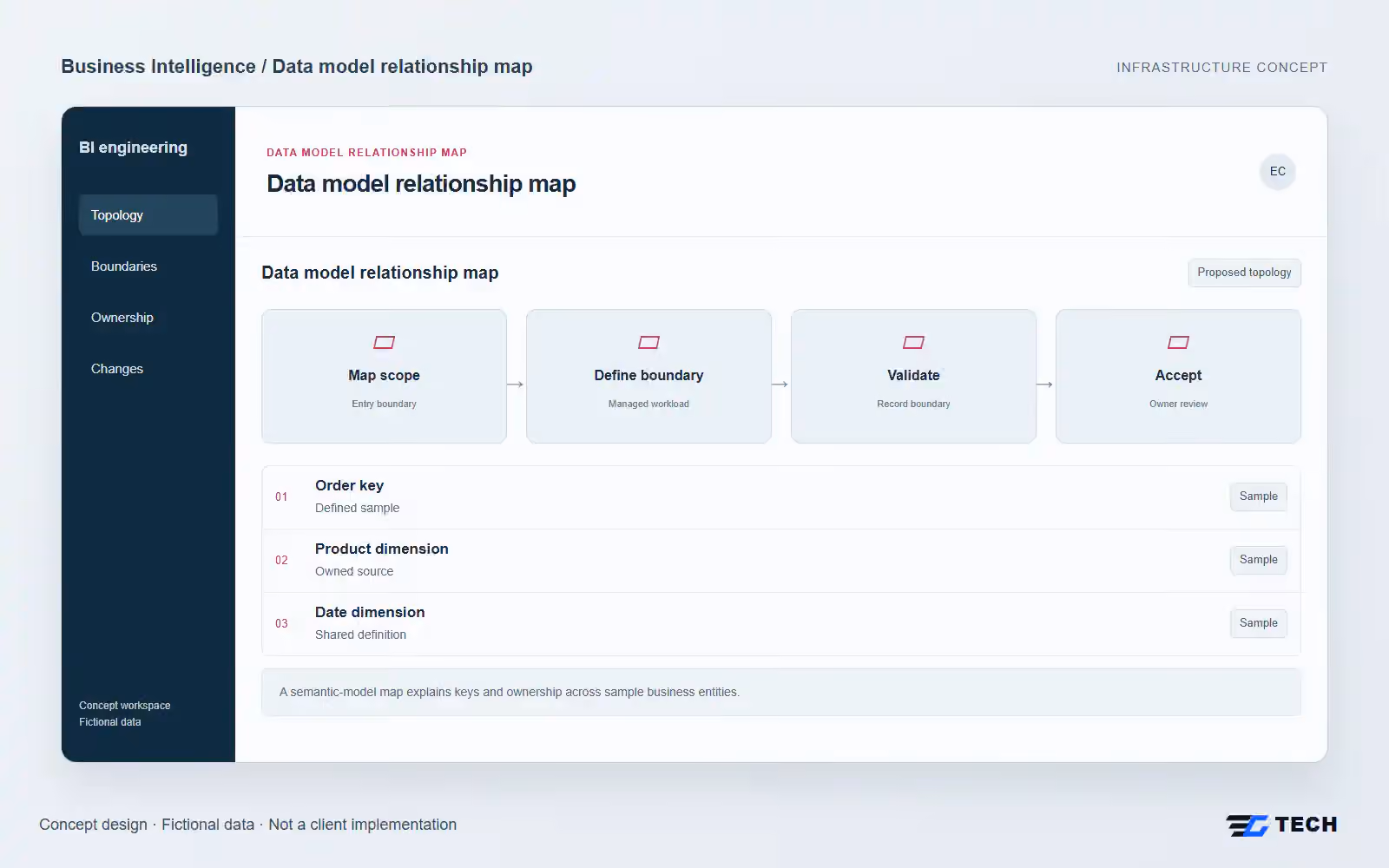Click the Managed workload caption

coord(648,404)
